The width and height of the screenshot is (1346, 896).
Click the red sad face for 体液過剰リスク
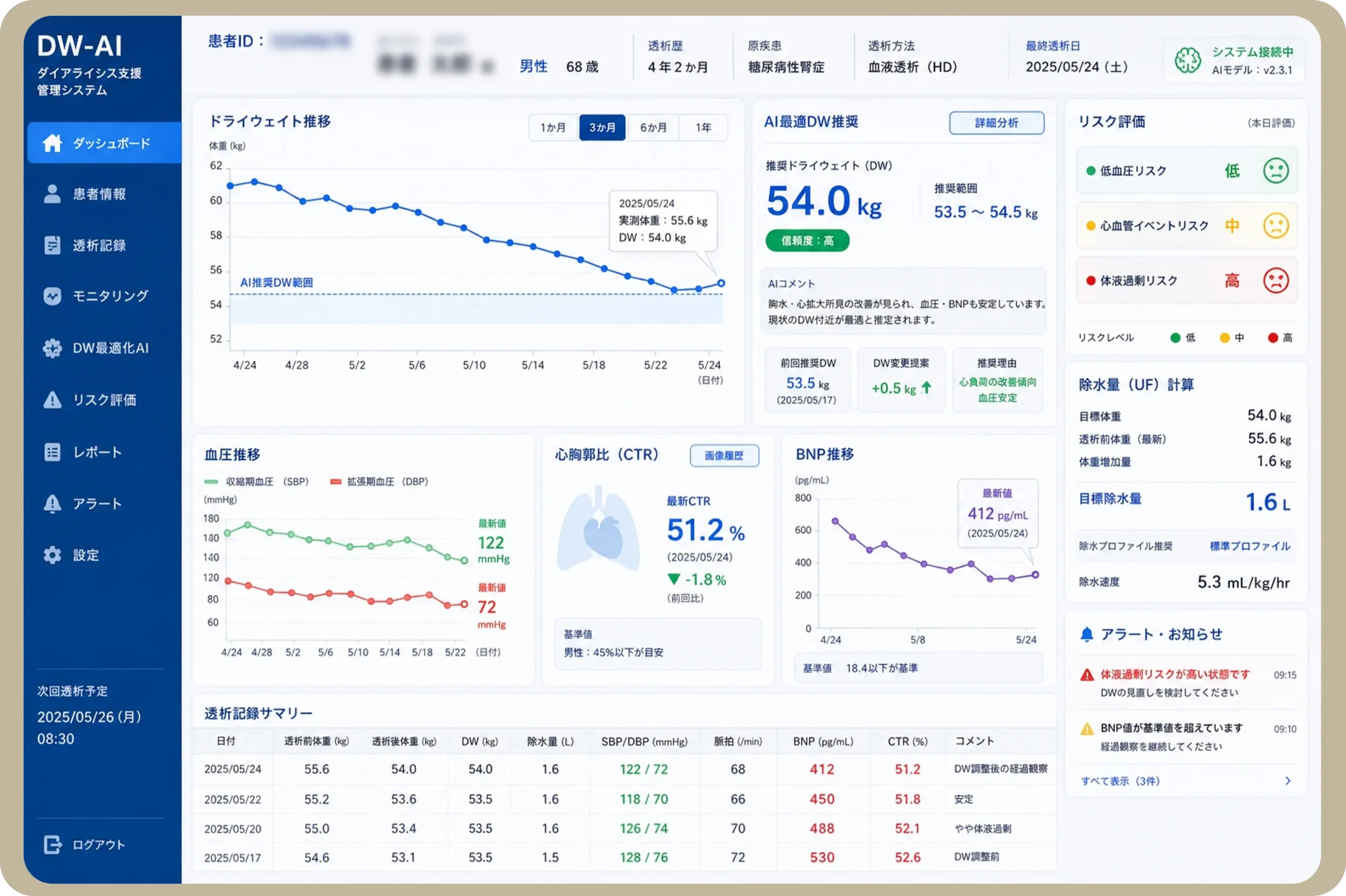coord(1276,281)
